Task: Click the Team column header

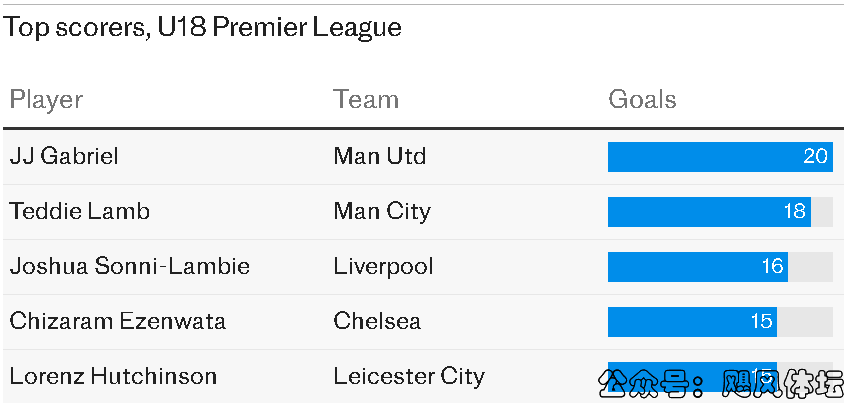Action: point(366,100)
